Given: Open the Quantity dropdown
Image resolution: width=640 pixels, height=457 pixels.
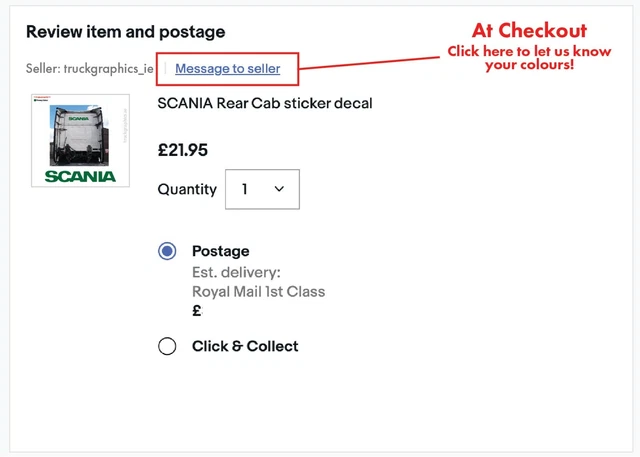Looking at the screenshot, I should [263, 189].
